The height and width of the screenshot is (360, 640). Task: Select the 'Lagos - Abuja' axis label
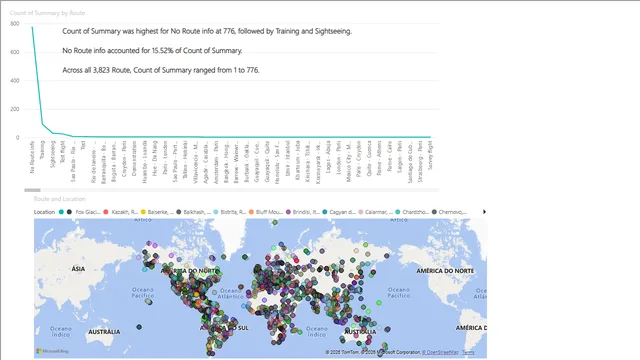[328, 157]
